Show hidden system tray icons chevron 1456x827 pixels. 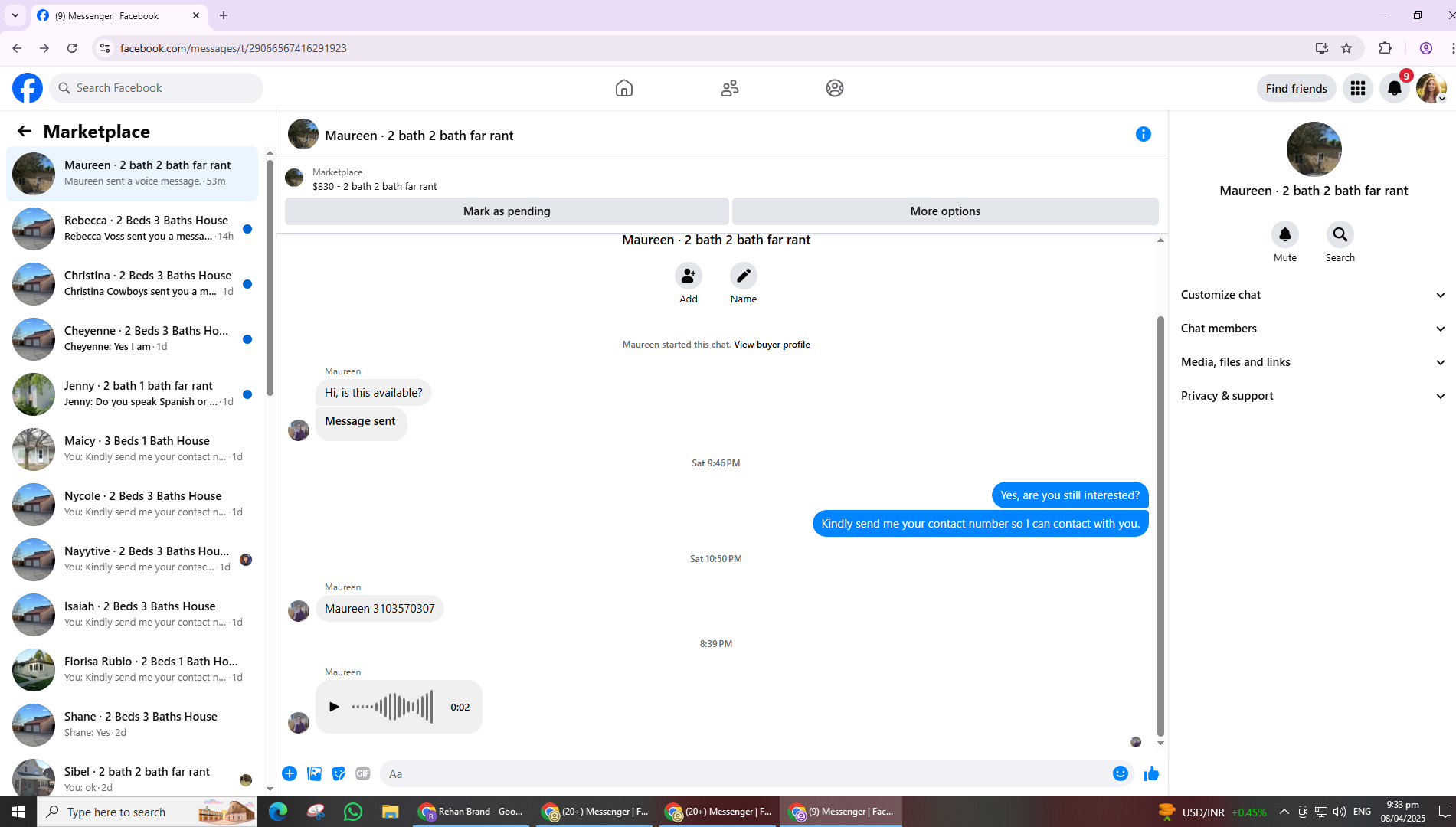1284,812
